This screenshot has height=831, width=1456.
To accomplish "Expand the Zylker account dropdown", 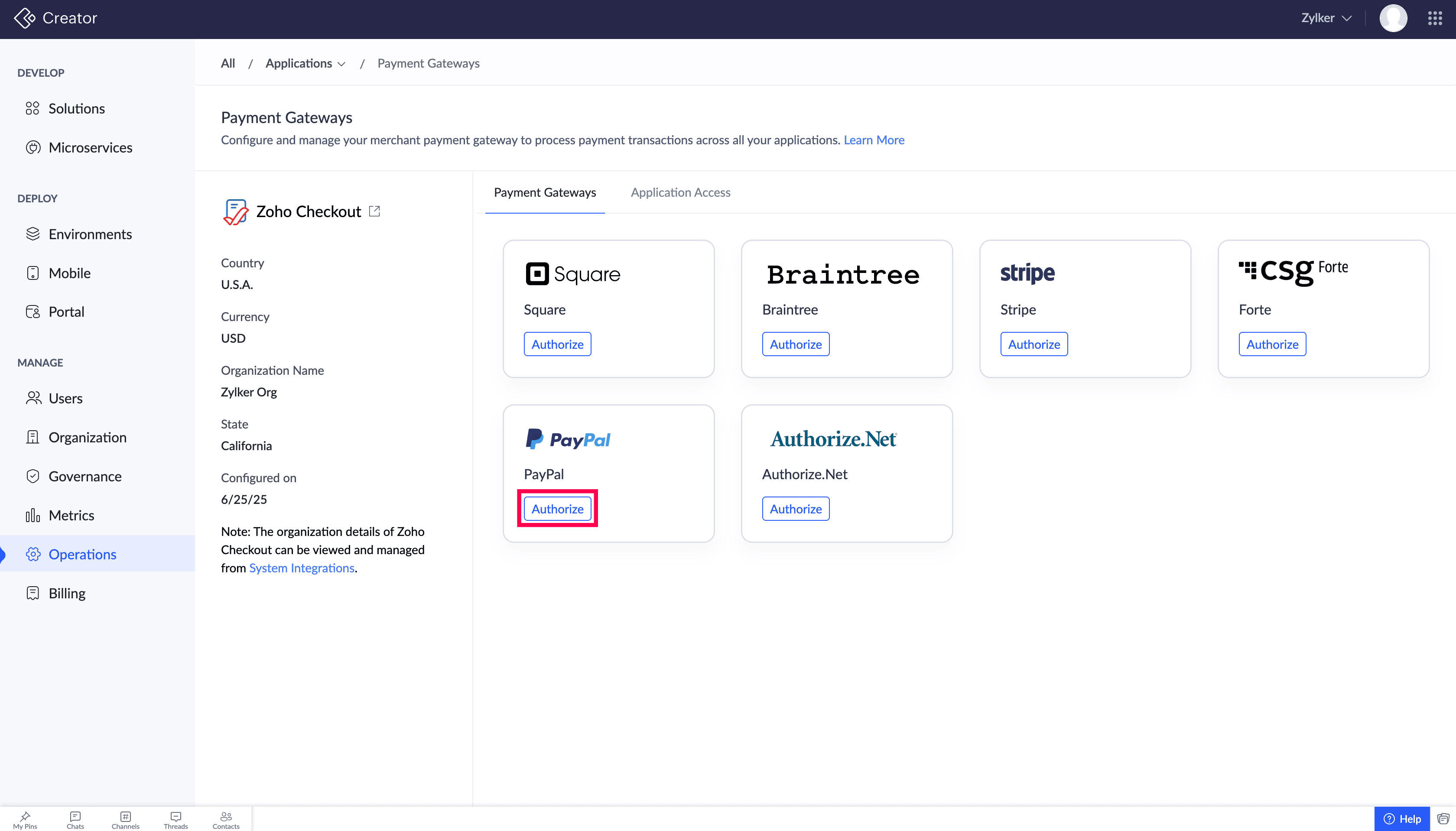I will pos(1326,18).
